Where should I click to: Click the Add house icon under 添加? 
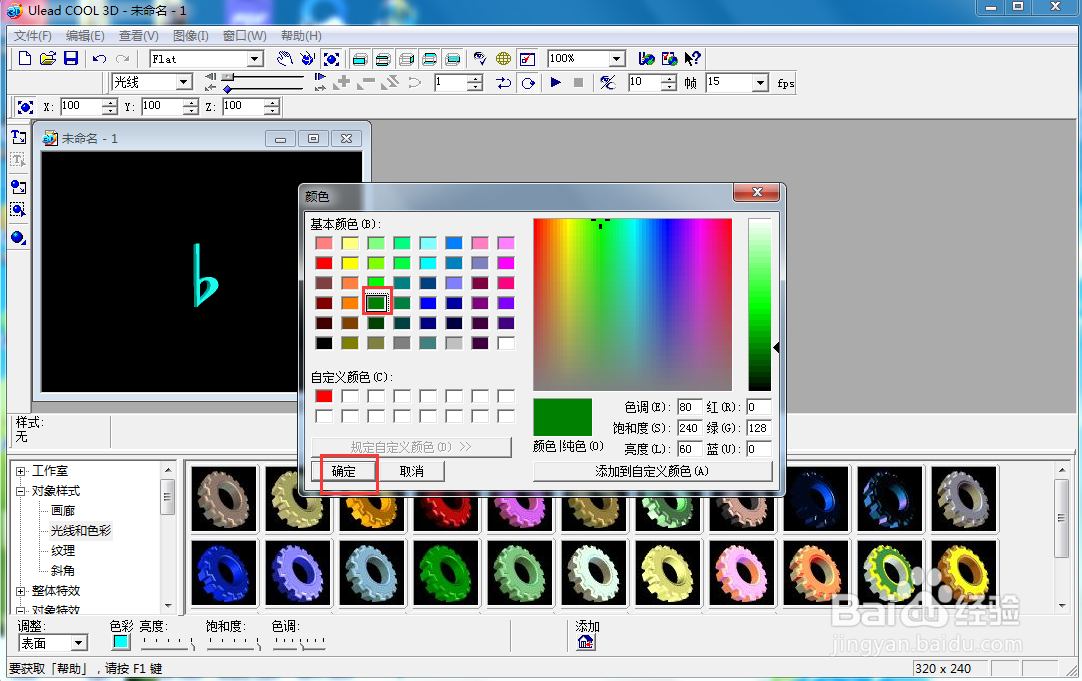(x=586, y=642)
